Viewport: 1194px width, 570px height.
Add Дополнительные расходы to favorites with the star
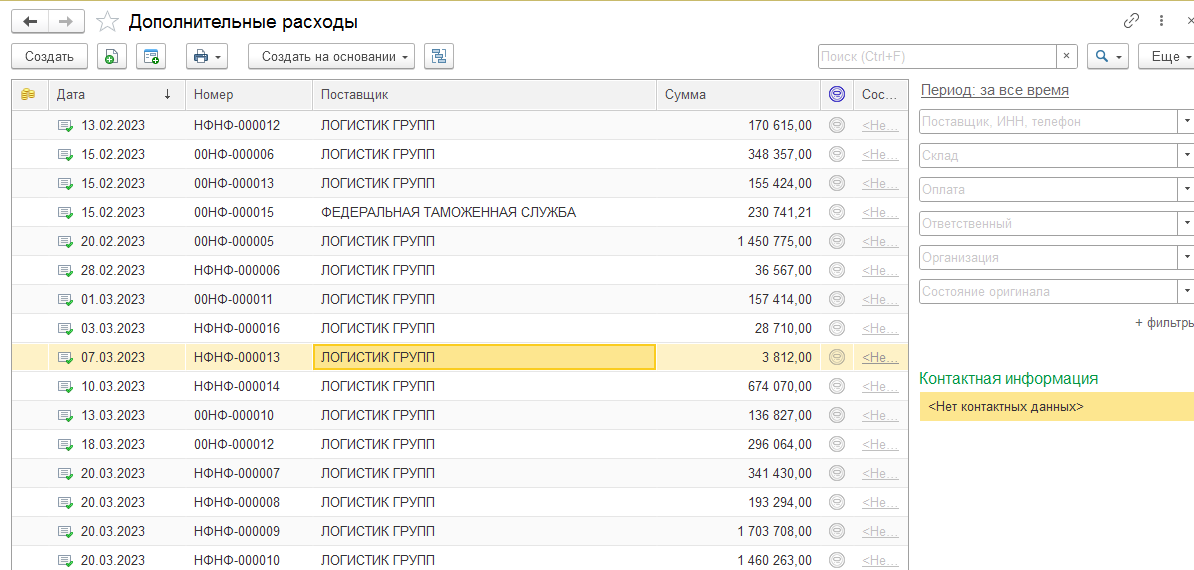(107, 22)
